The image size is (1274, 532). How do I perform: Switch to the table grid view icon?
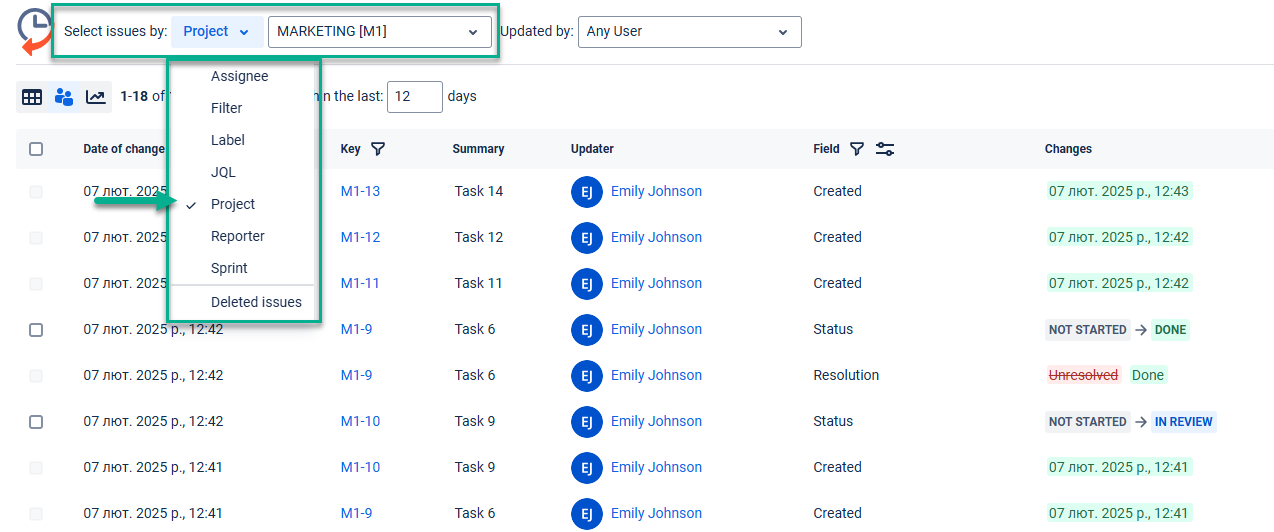(x=32, y=97)
